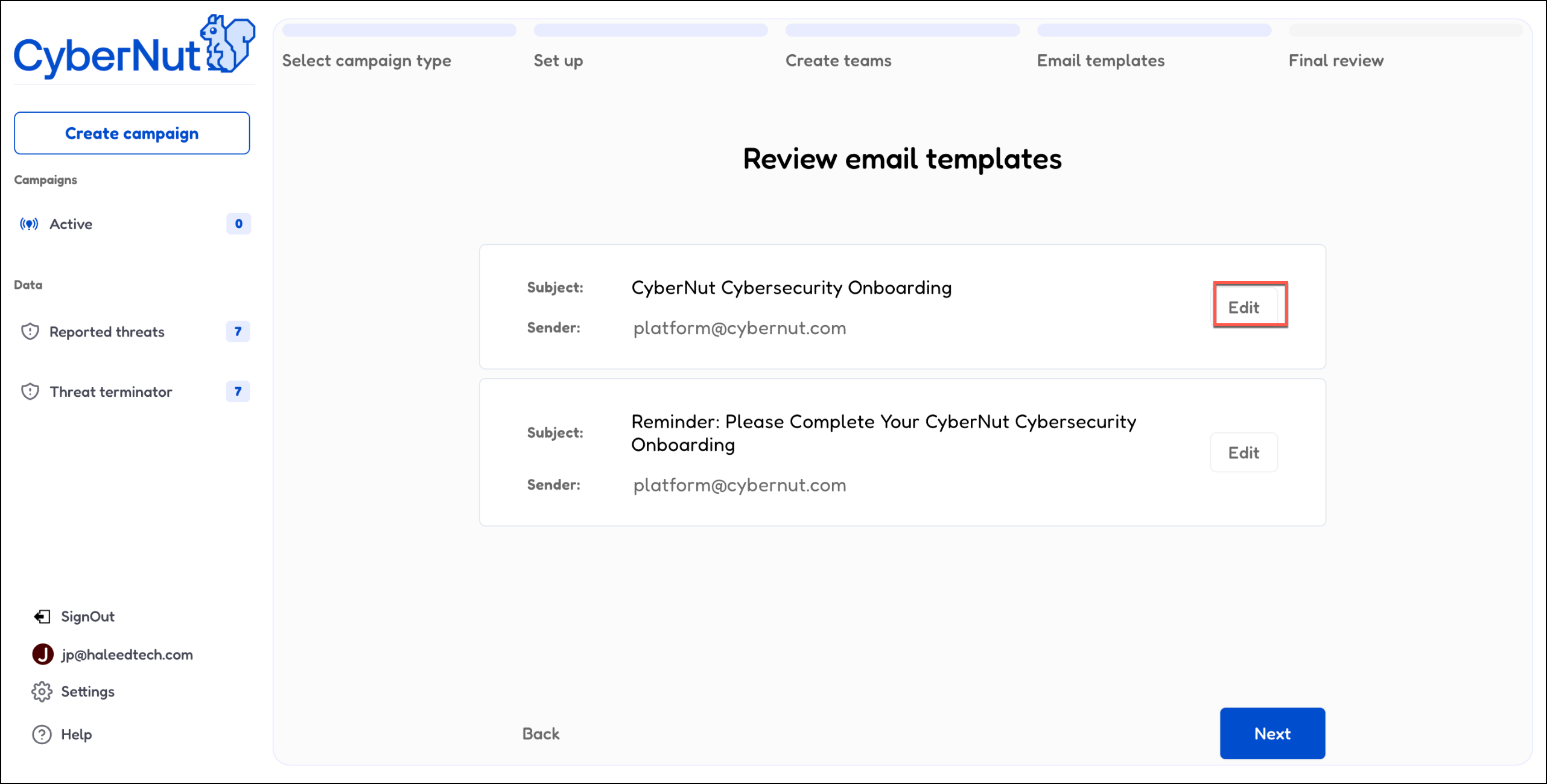Click the SignOut arrow icon
Screen dimensions: 1547x784
[42, 616]
